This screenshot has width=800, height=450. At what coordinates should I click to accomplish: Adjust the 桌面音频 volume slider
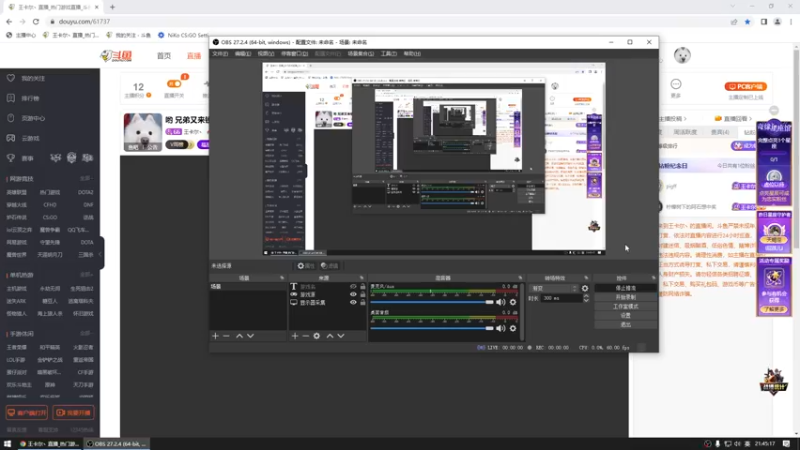pyautogui.click(x=432, y=328)
